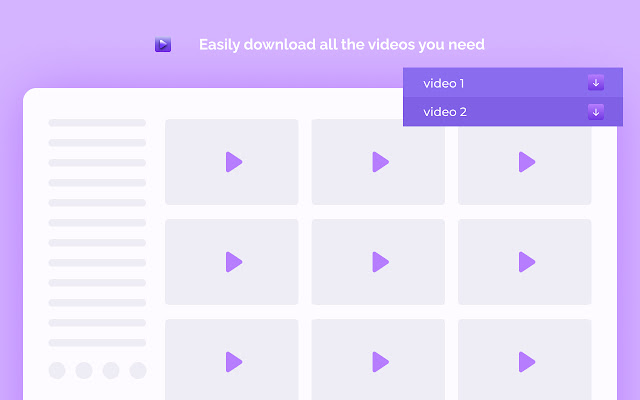Click the purple play logo beside the headline

click(x=163, y=44)
